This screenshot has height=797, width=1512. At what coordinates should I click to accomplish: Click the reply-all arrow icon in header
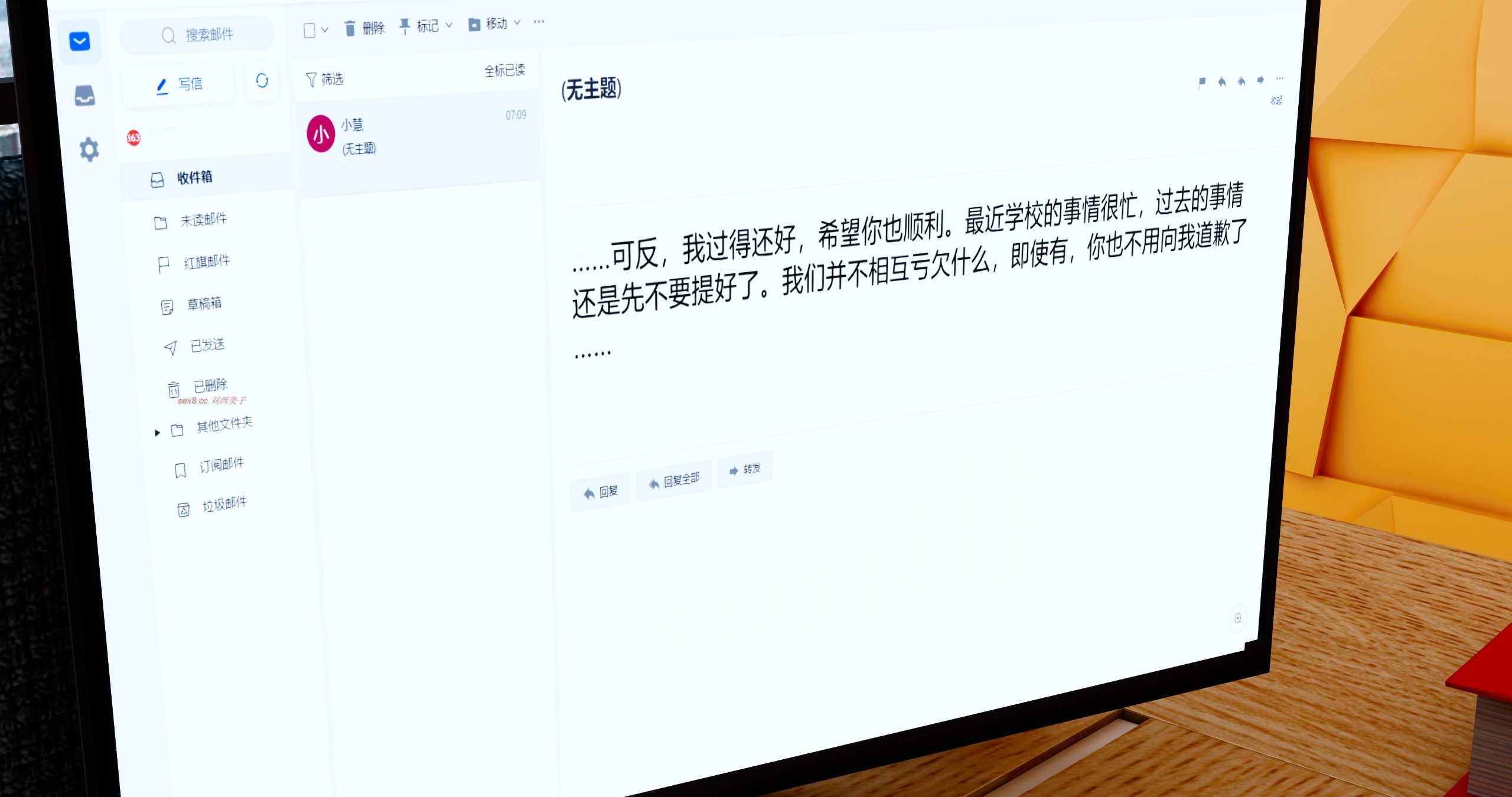point(1241,81)
